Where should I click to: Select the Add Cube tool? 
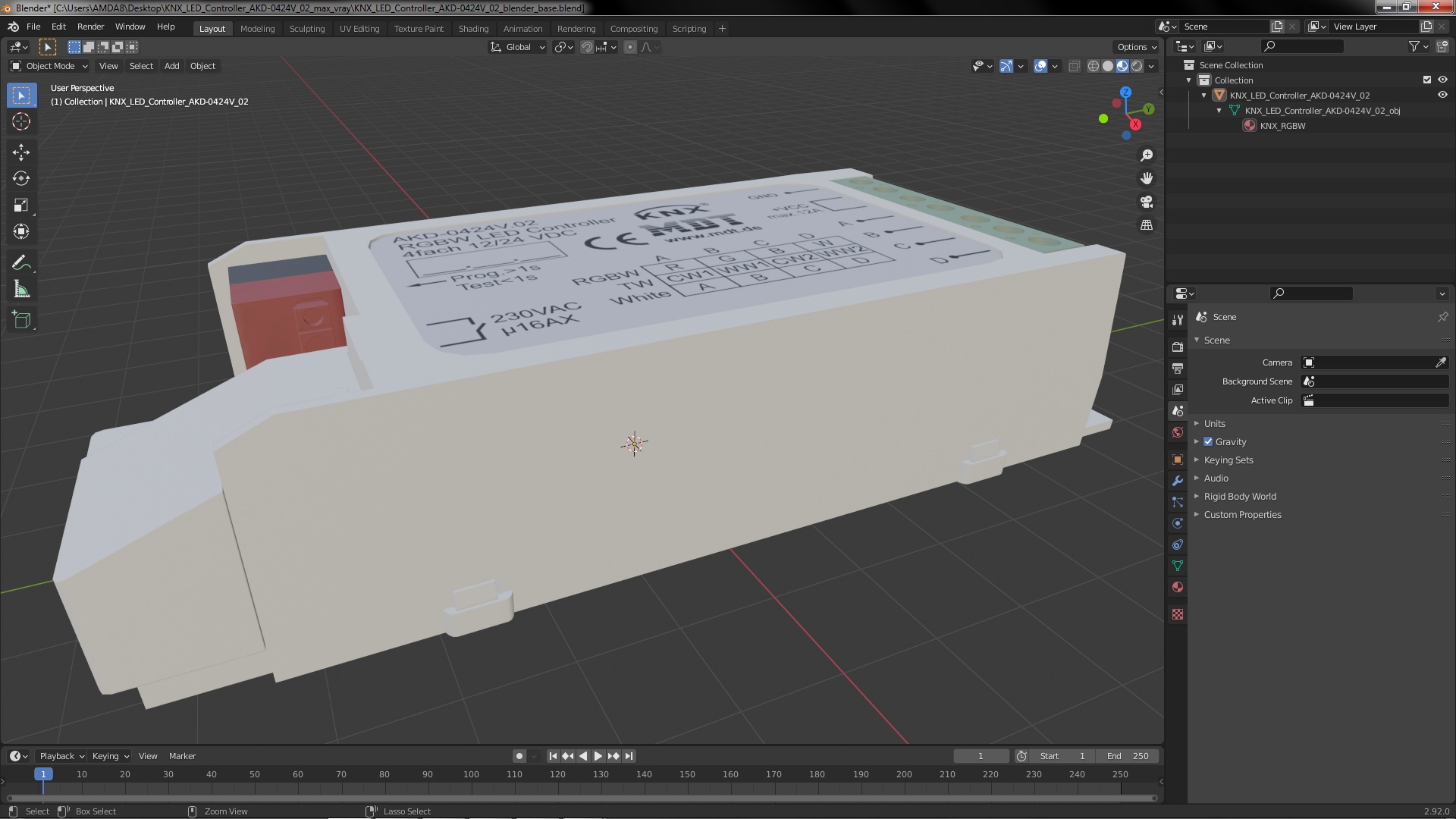click(x=21, y=320)
